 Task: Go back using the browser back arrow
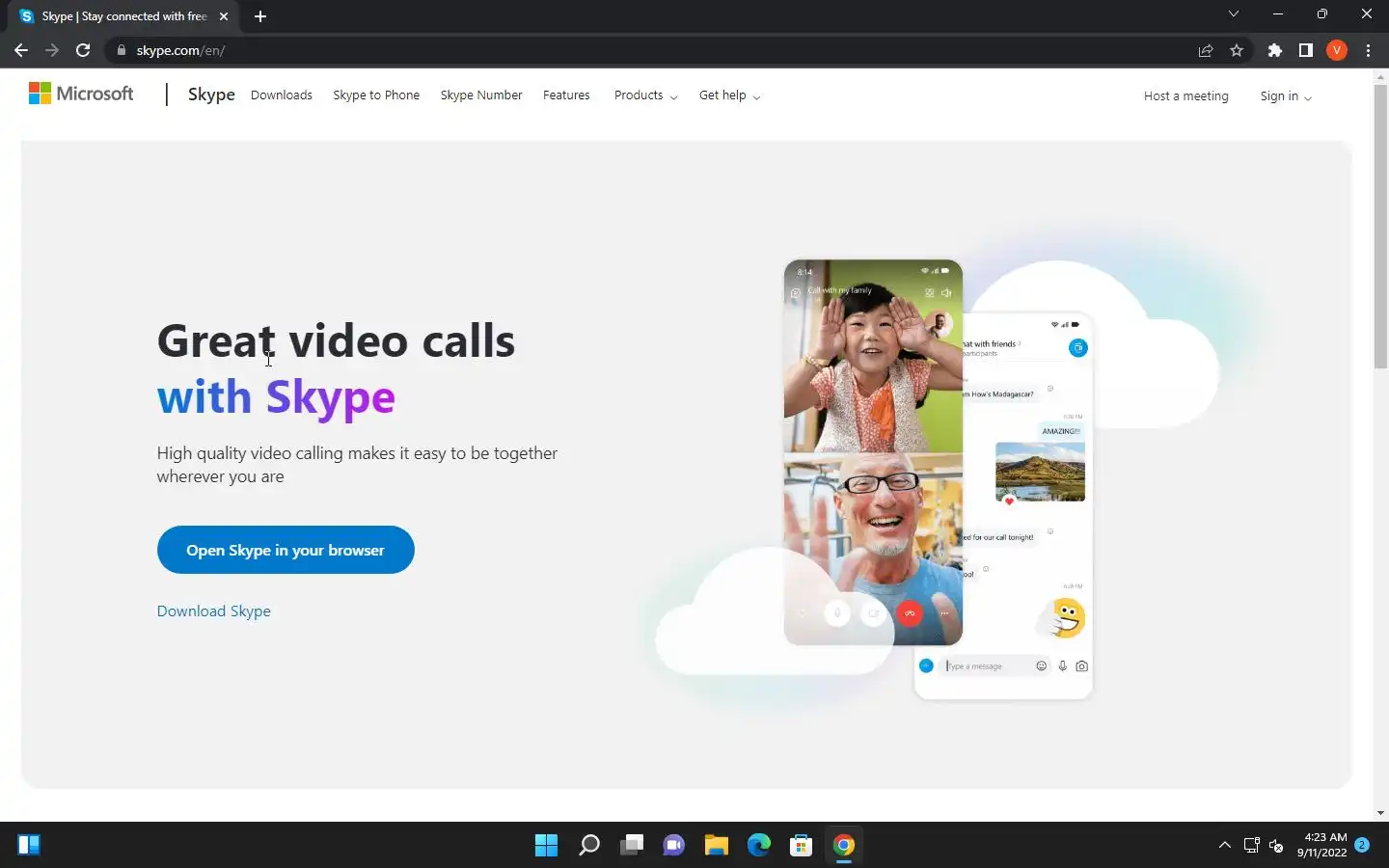21,50
